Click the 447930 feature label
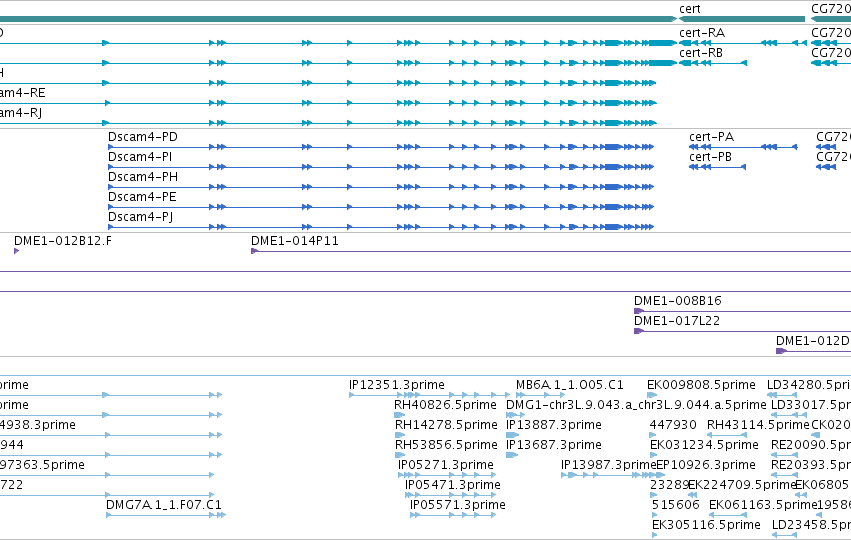Screen dimensions: 851x540 [673, 424]
